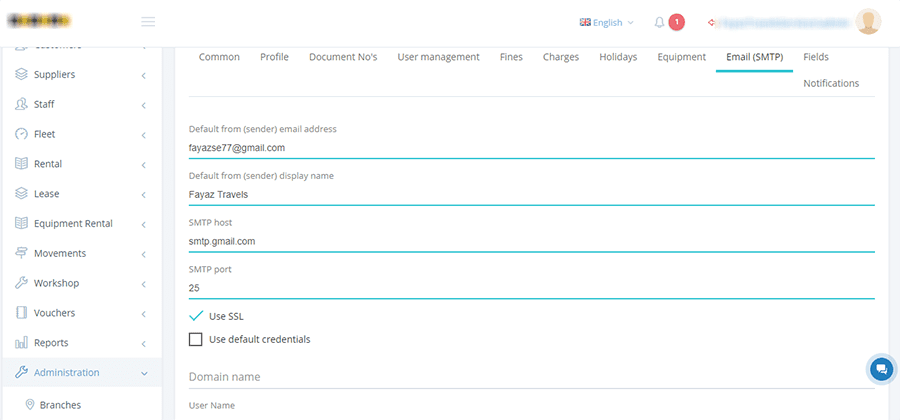The width and height of the screenshot is (900, 420).
Task: Click the Fleet gauge icon
Action: (x=21, y=134)
